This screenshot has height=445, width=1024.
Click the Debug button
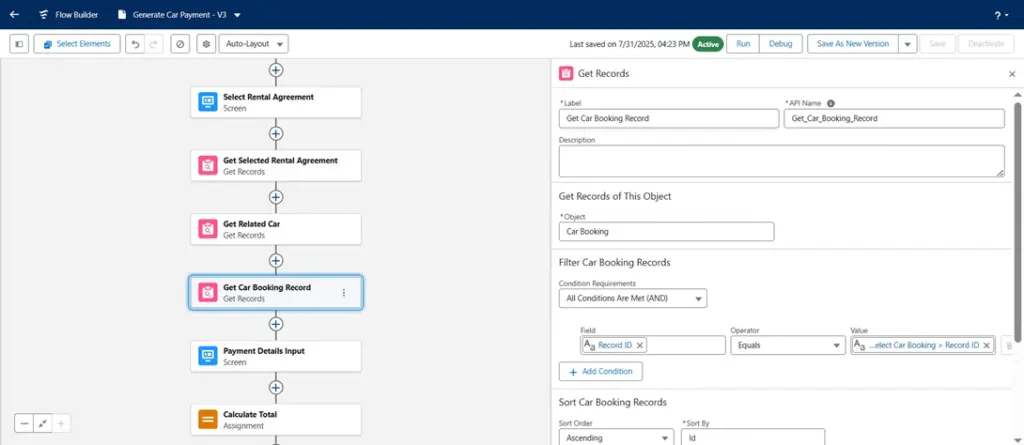(x=780, y=44)
